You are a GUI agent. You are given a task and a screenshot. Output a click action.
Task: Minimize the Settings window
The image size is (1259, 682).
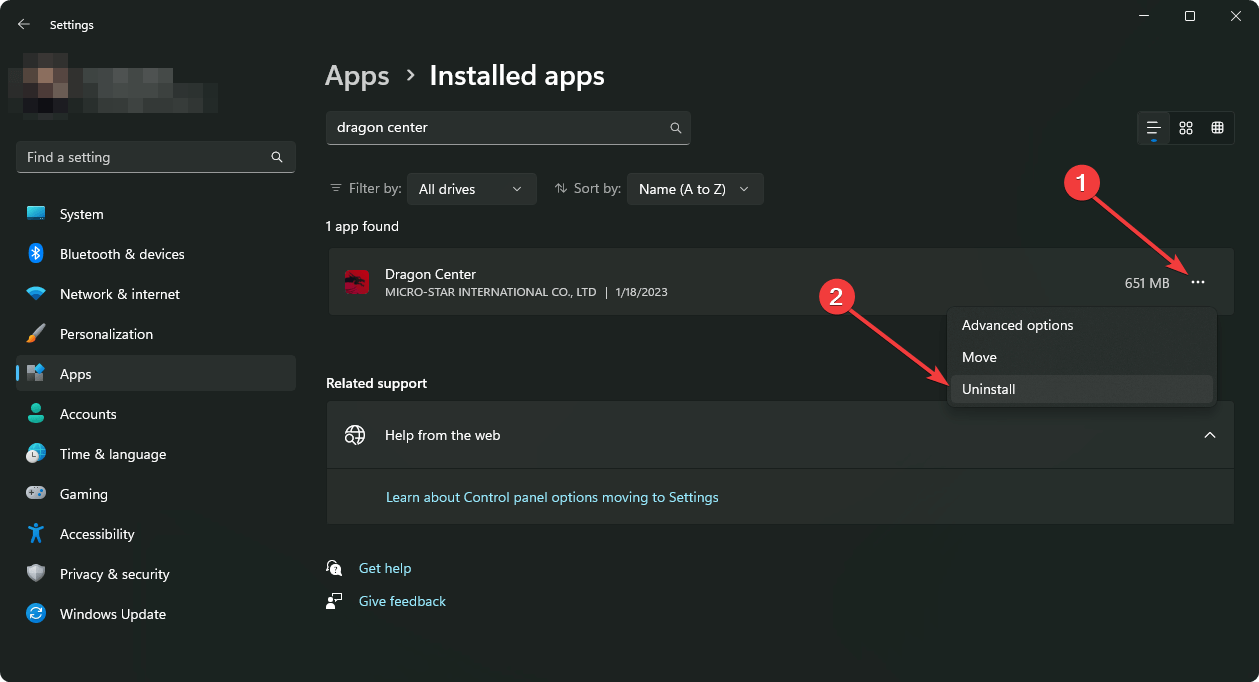click(x=1143, y=16)
